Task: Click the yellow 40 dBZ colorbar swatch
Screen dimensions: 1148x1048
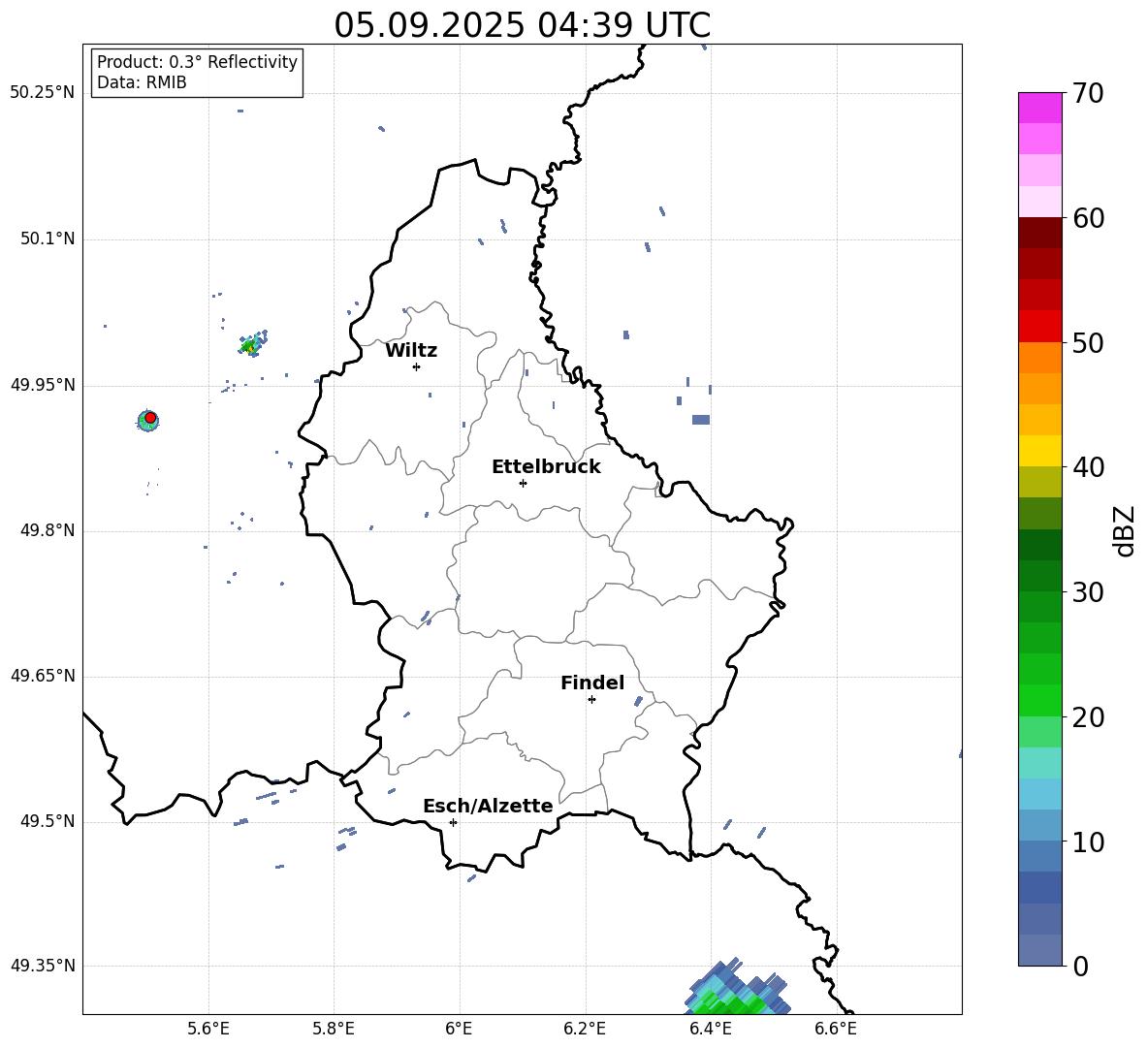Action: point(1039,451)
